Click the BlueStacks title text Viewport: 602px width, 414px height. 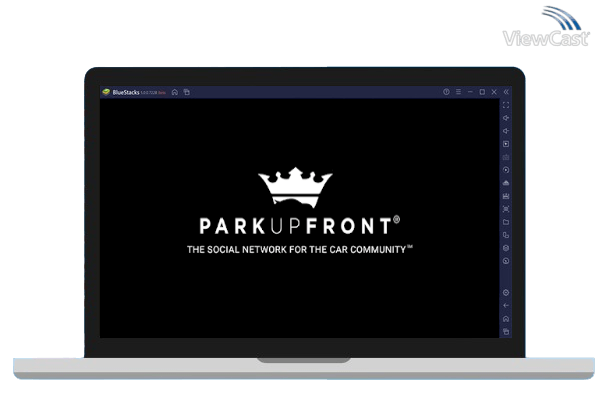(x=126, y=92)
